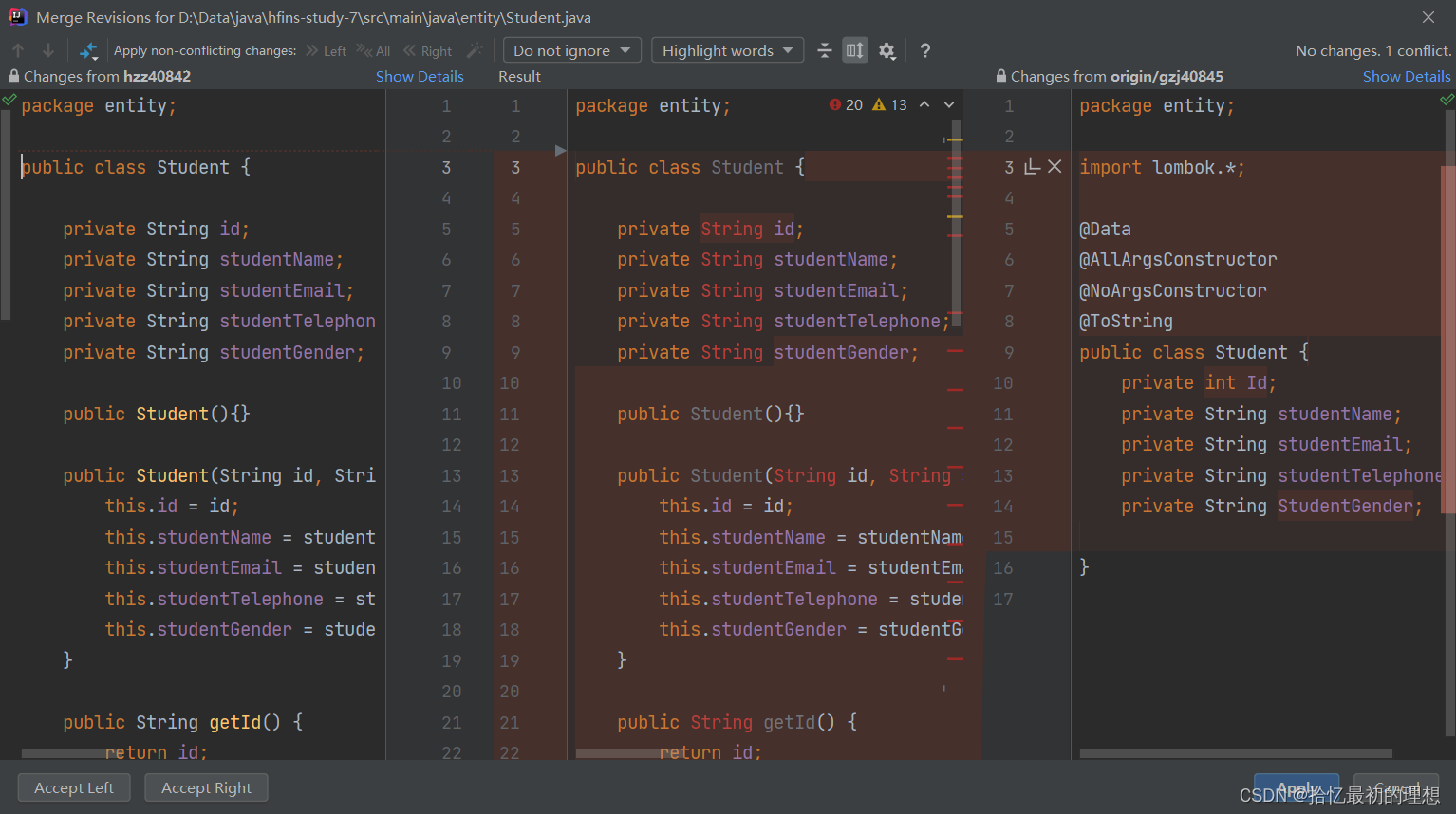Click '@ToString' annotation in right pane
The height and width of the screenshot is (814, 1456).
[1126, 321]
